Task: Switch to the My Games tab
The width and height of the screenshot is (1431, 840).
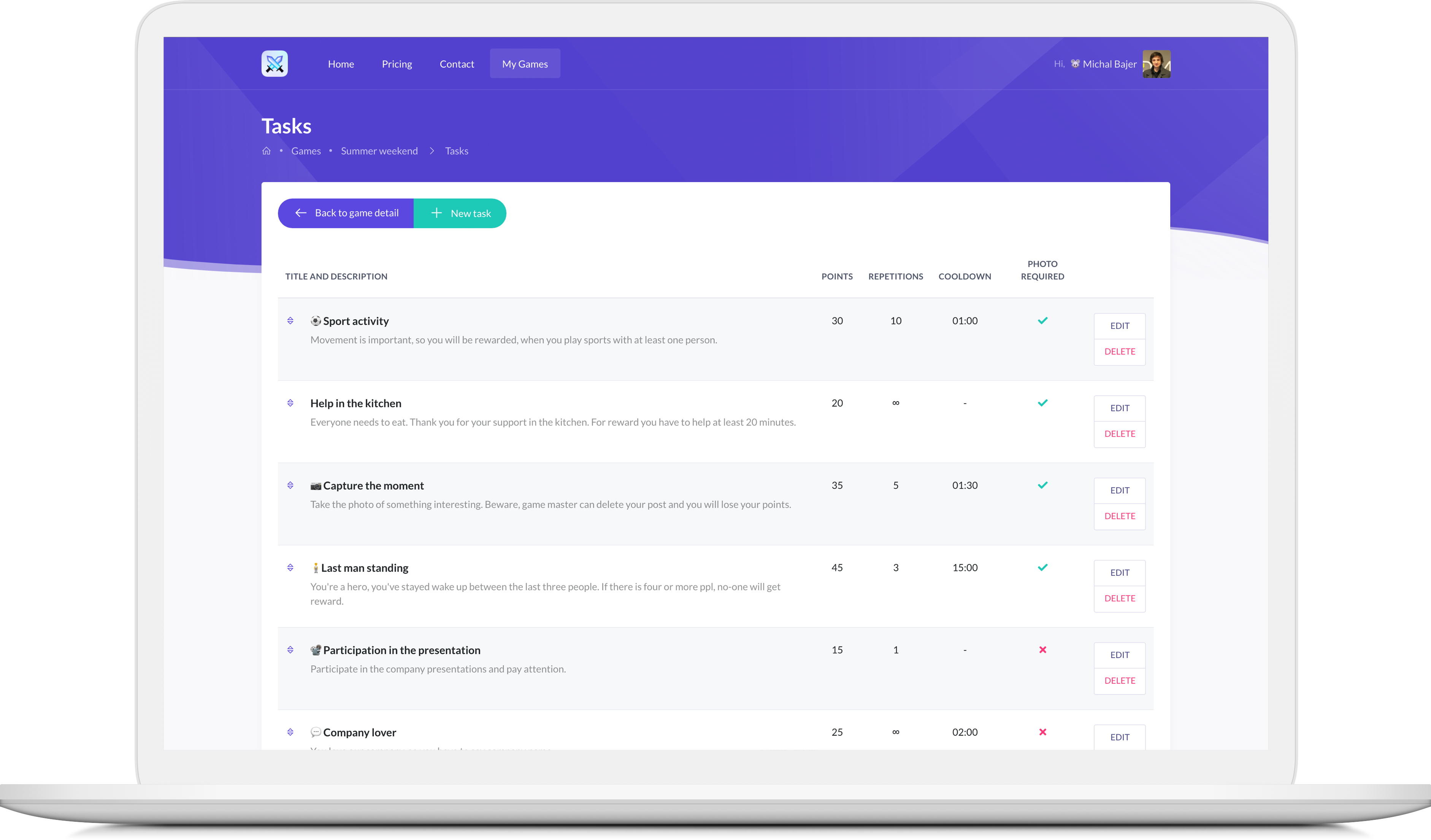Action: pyautogui.click(x=524, y=63)
